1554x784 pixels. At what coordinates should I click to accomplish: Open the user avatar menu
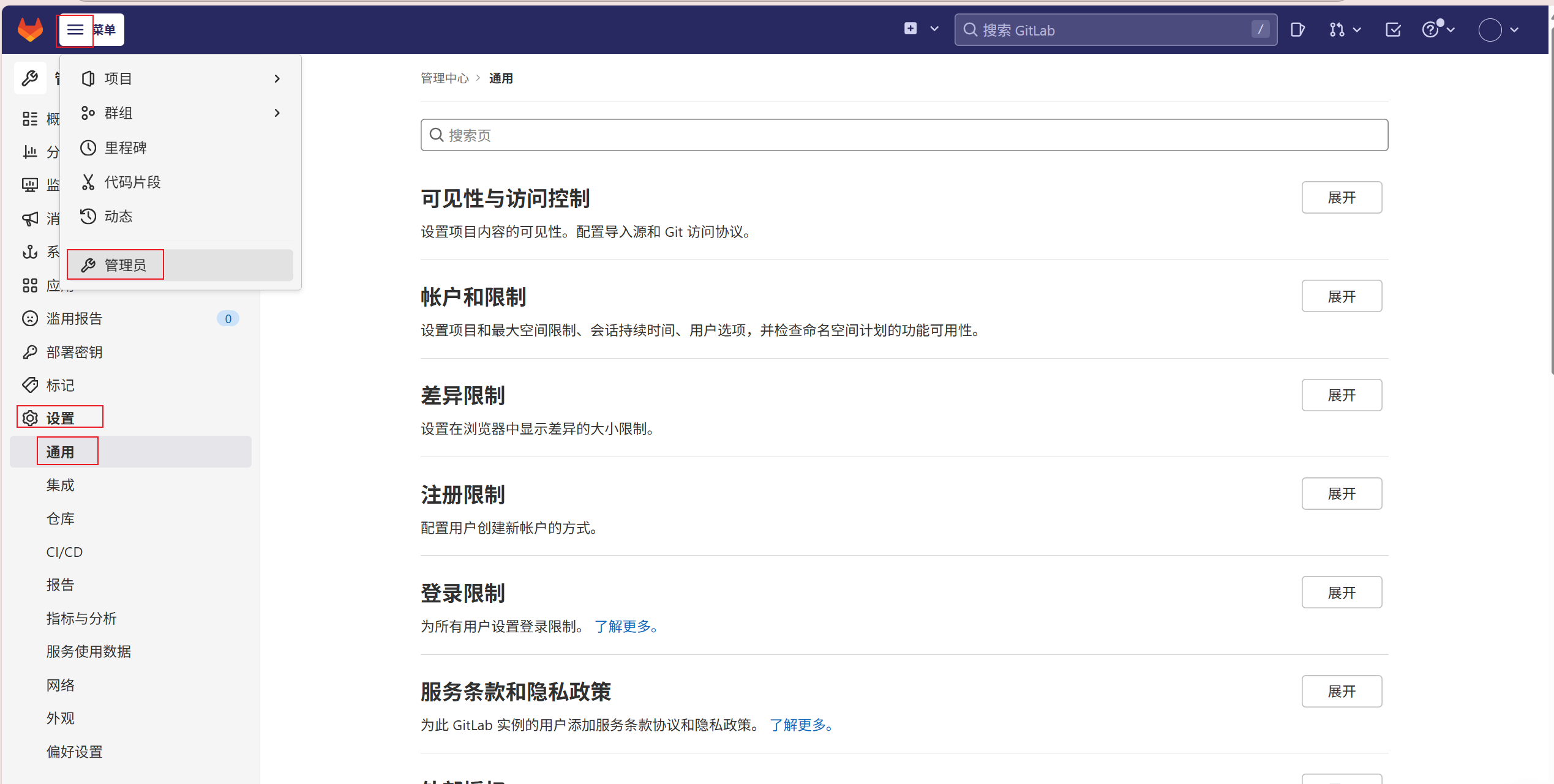pos(1490,29)
